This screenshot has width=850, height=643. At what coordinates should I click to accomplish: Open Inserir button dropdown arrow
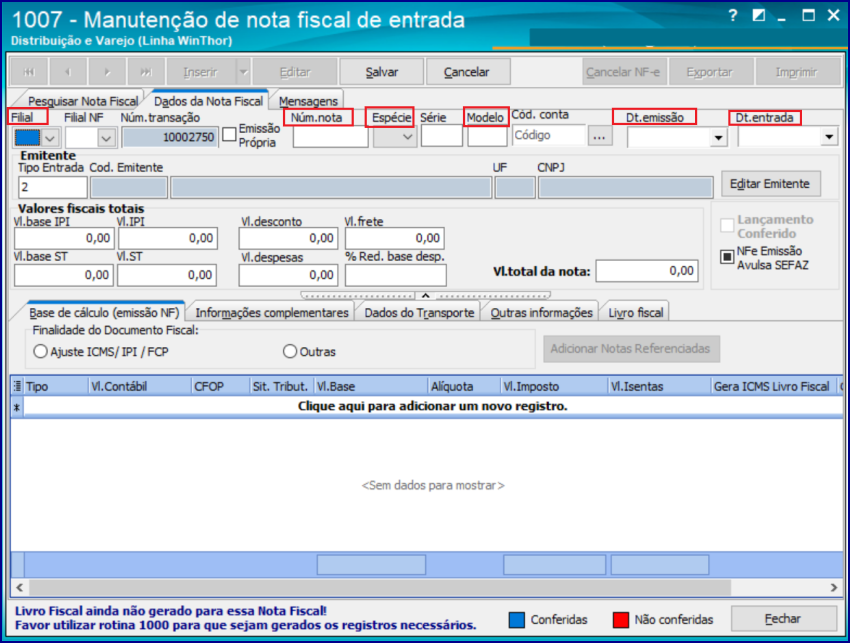[x=243, y=72]
